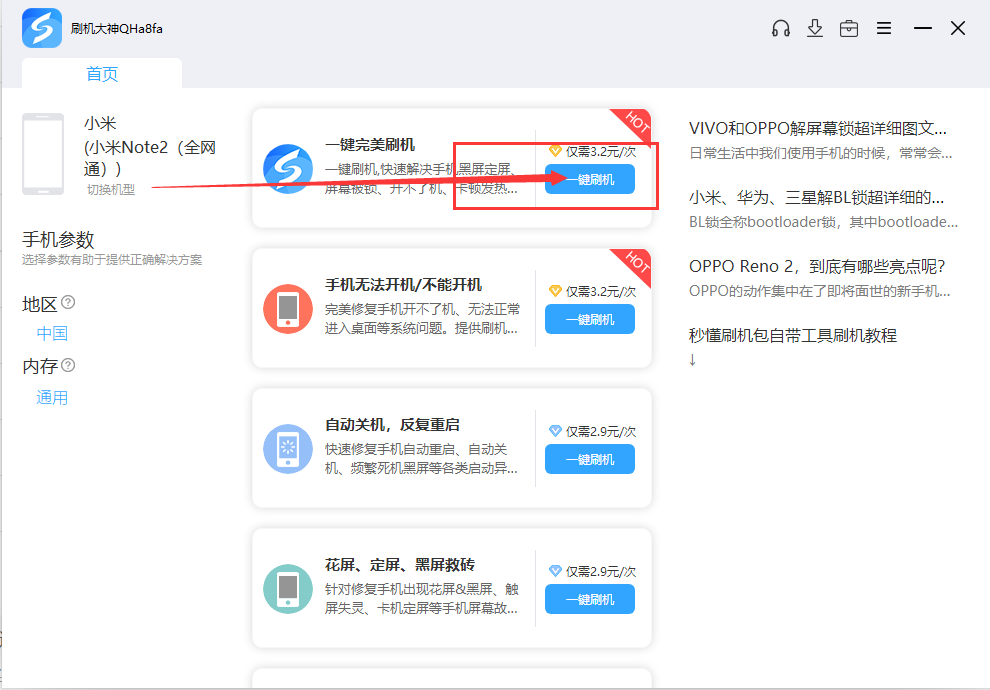The width and height of the screenshot is (990, 690).
Task: Click the 首页 tab
Action: [102, 74]
